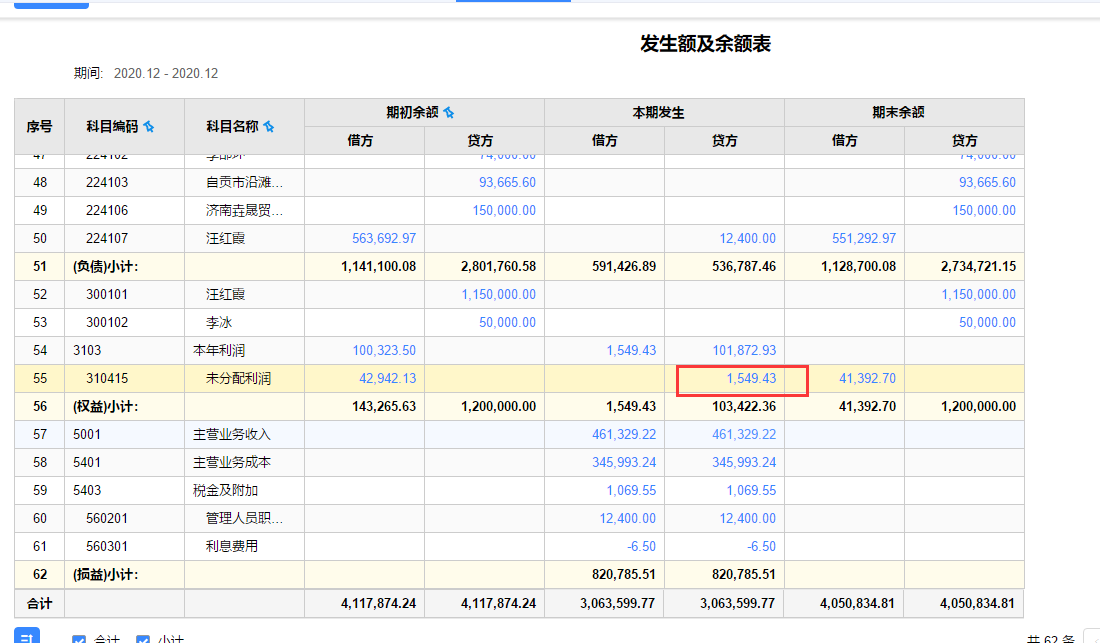
Task: Open current credit 1,549.43 for 未分配利润 row
Action: pyautogui.click(x=751, y=379)
